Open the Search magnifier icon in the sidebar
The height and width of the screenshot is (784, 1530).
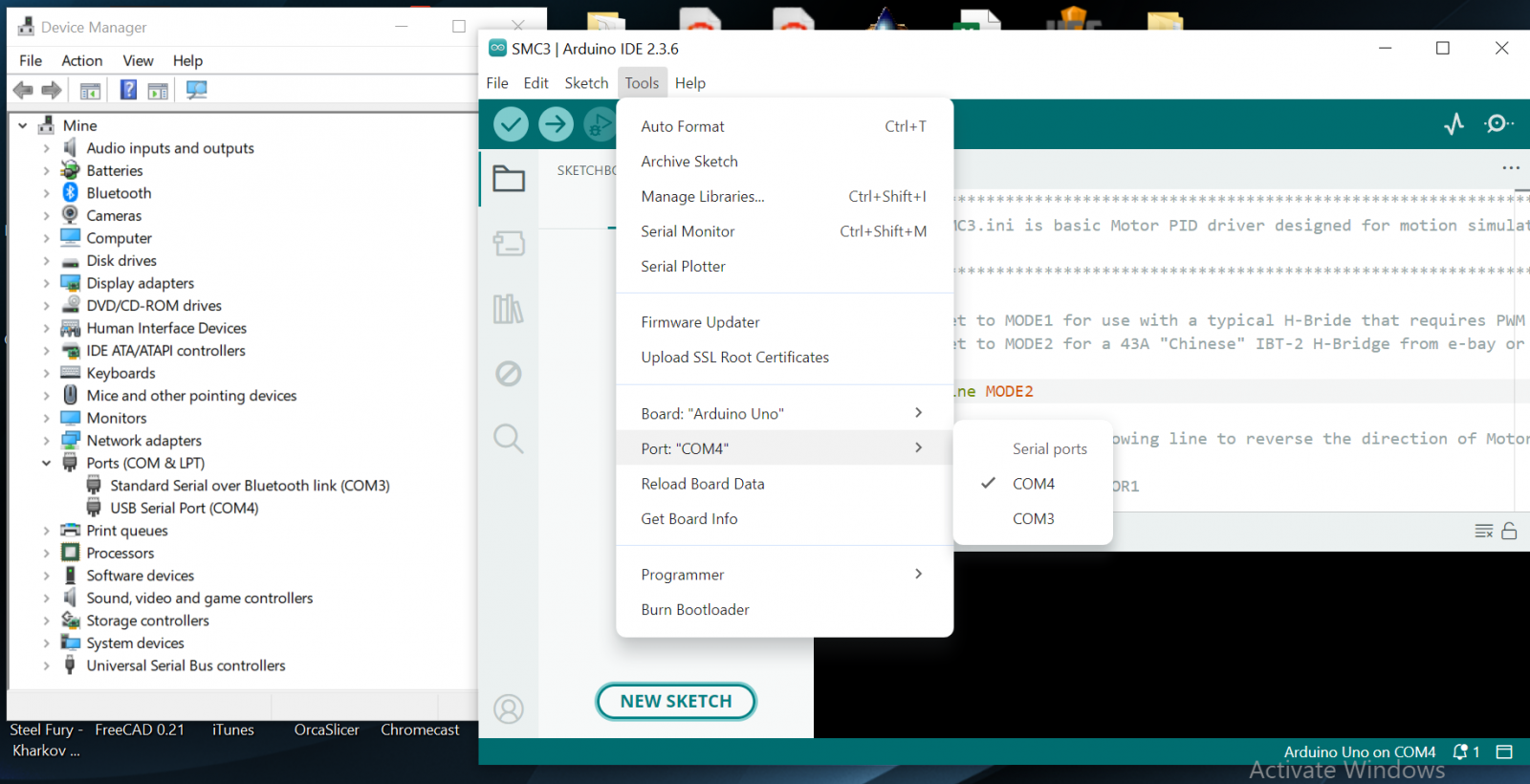click(x=509, y=439)
